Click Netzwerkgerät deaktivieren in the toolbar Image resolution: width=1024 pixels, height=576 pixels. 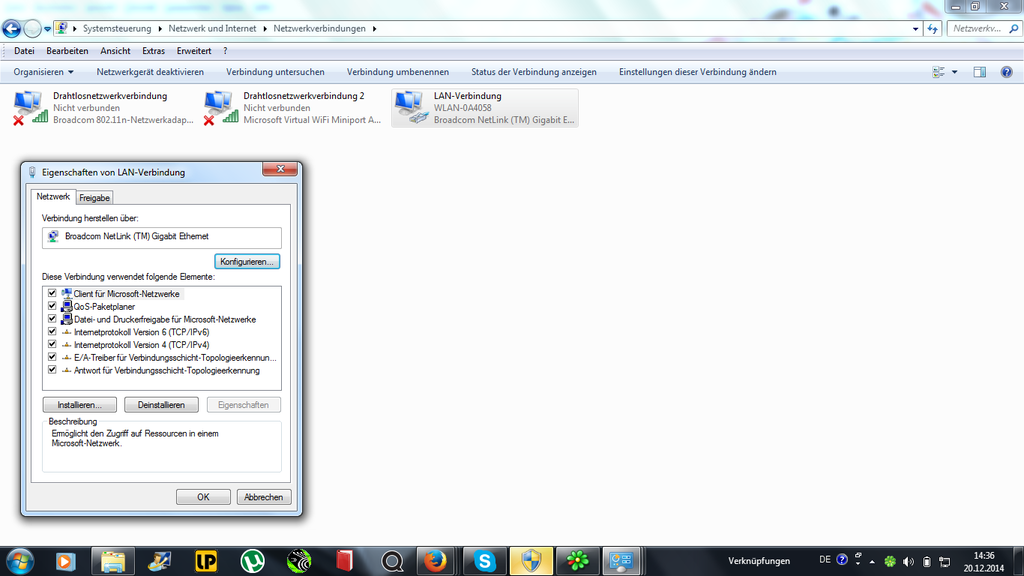coord(150,72)
